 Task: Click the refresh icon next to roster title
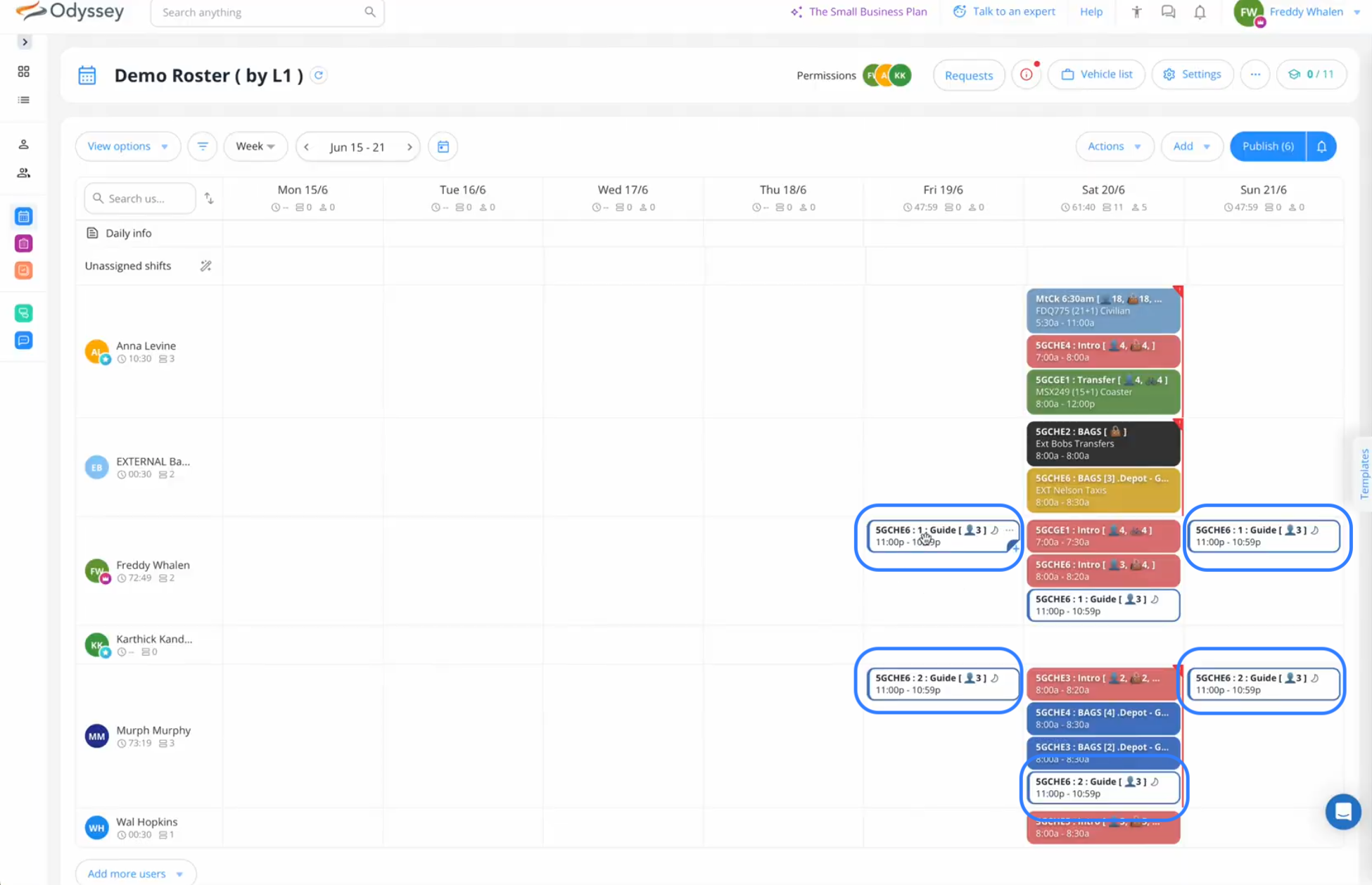(x=319, y=75)
